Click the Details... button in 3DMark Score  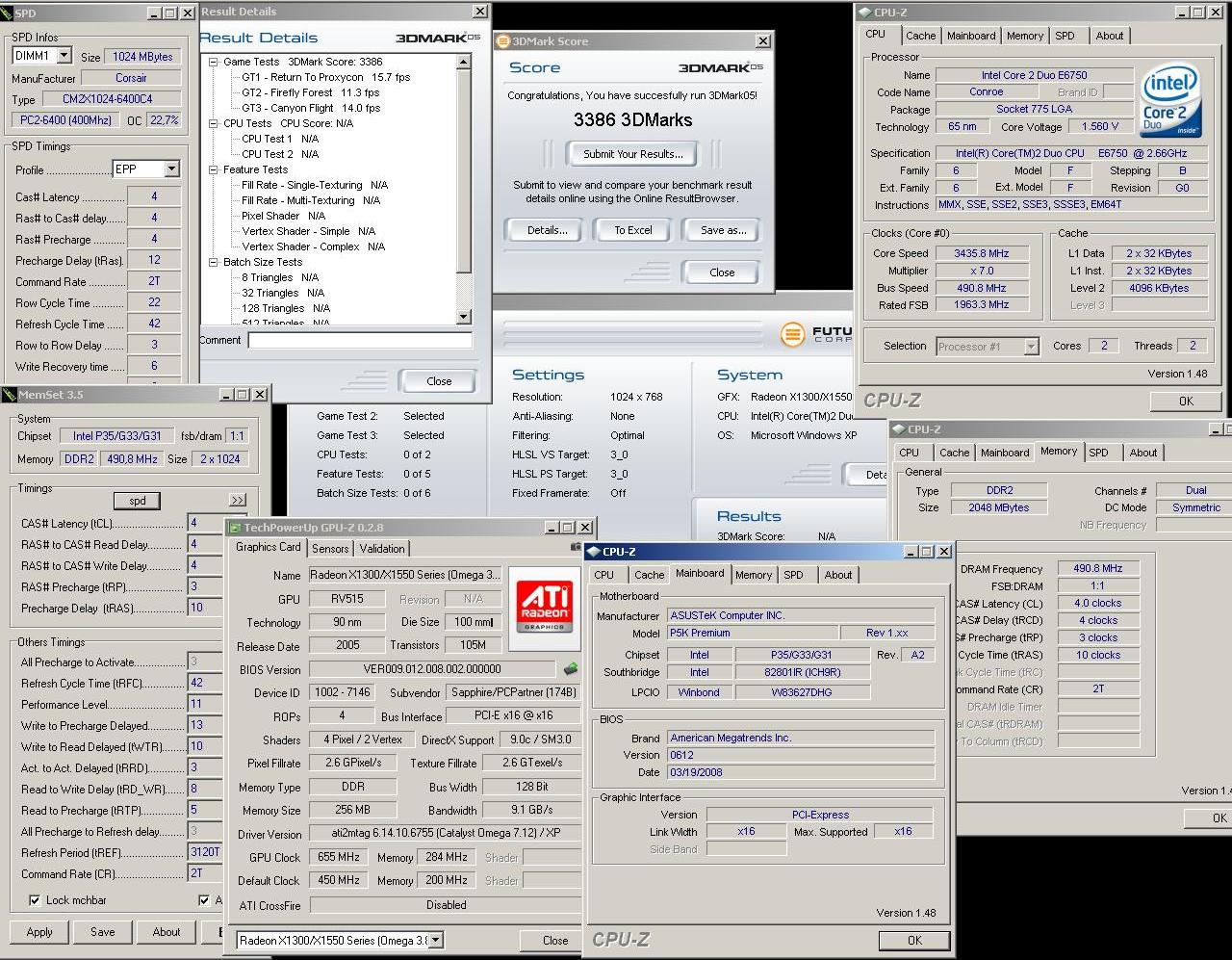pyautogui.click(x=548, y=230)
